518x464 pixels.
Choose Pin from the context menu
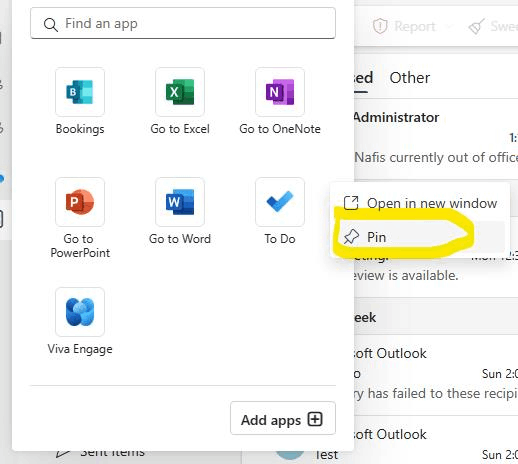420,237
